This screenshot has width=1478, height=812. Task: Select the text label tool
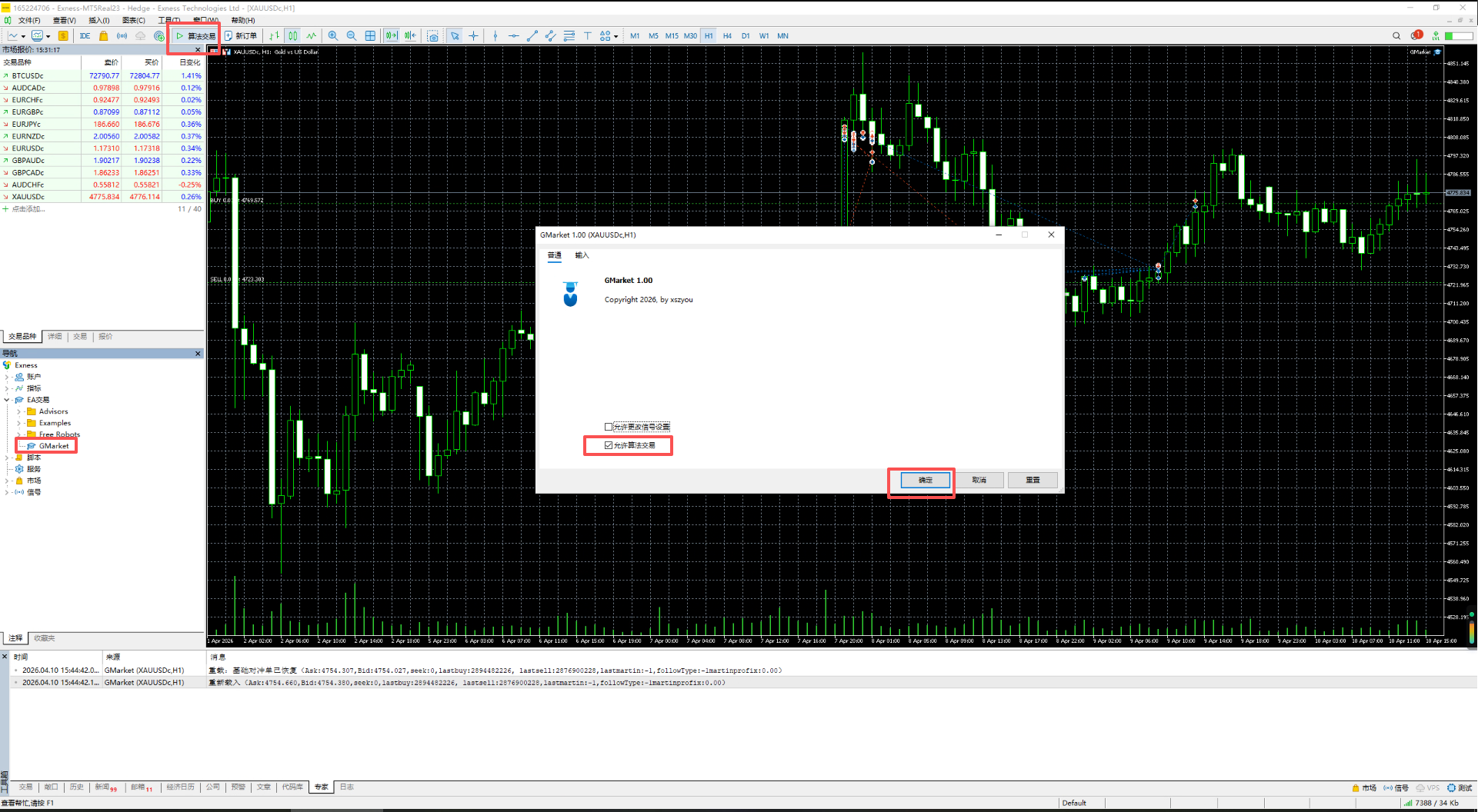[587, 36]
